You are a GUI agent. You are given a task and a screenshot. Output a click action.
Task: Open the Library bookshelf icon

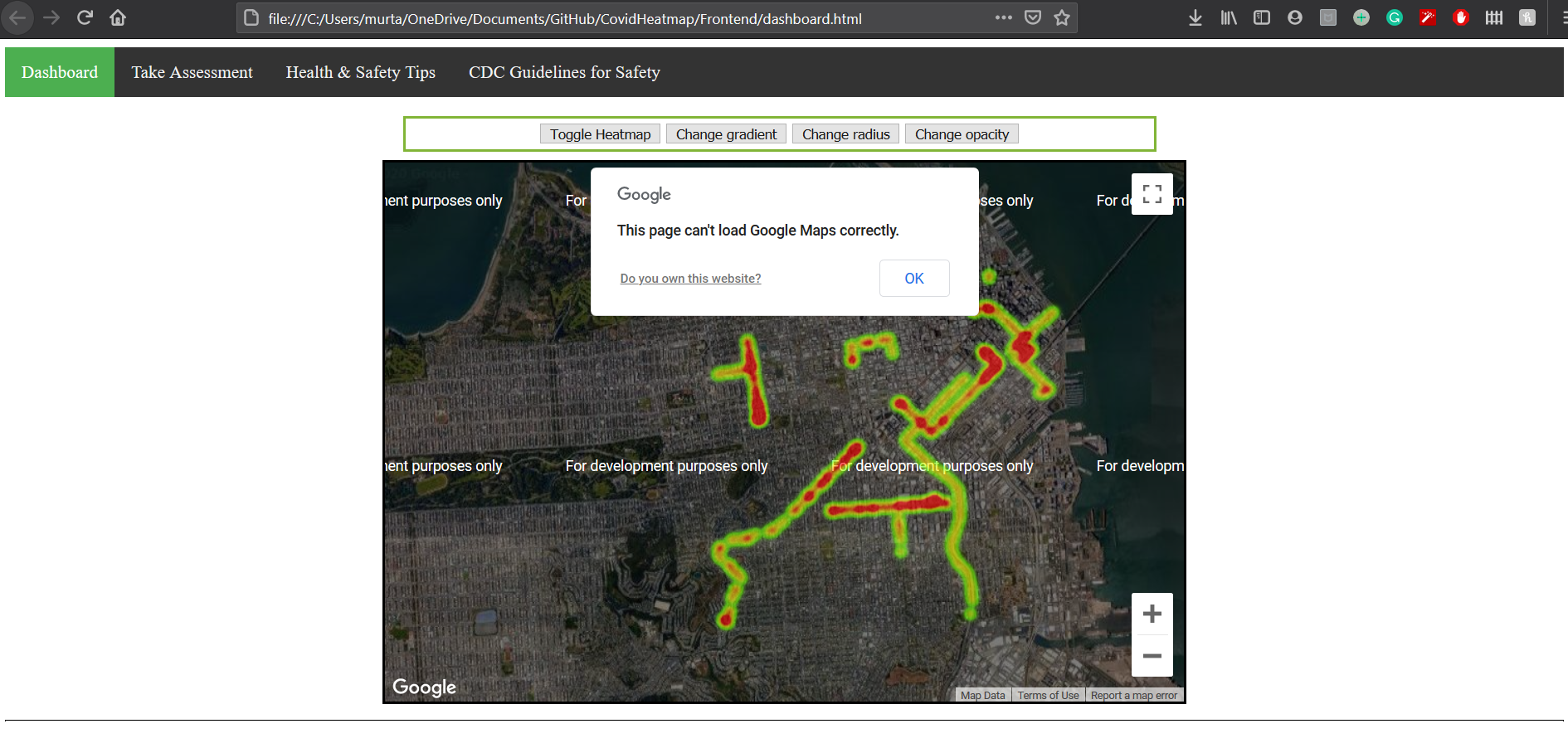(1229, 17)
